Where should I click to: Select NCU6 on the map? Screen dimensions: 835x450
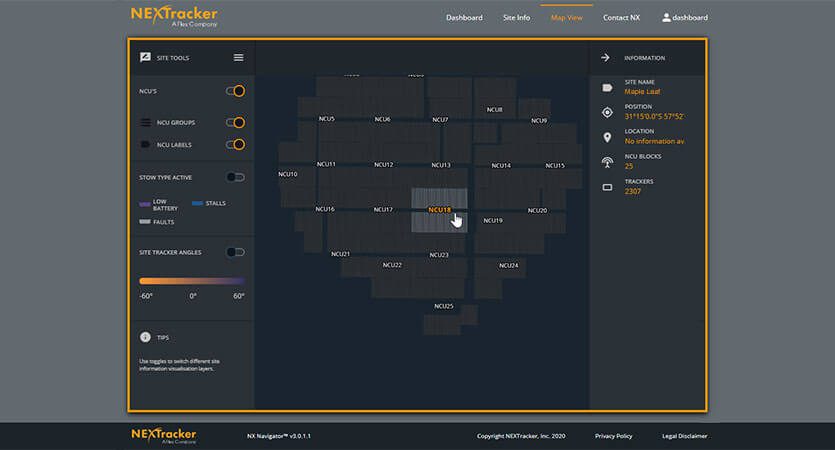pyautogui.click(x=382, y=119)
